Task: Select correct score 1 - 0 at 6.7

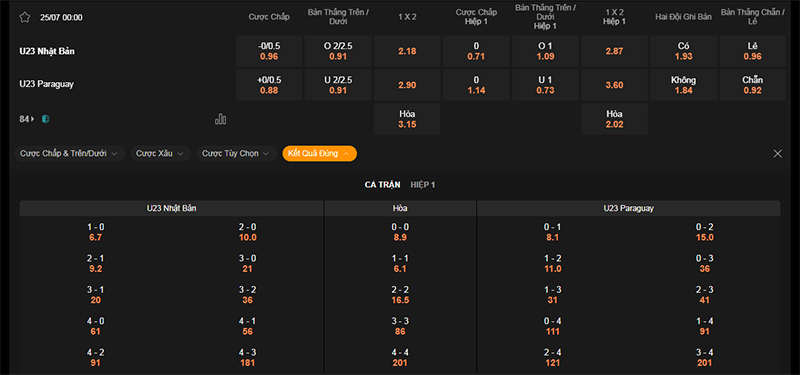Action: click(95, 232)
